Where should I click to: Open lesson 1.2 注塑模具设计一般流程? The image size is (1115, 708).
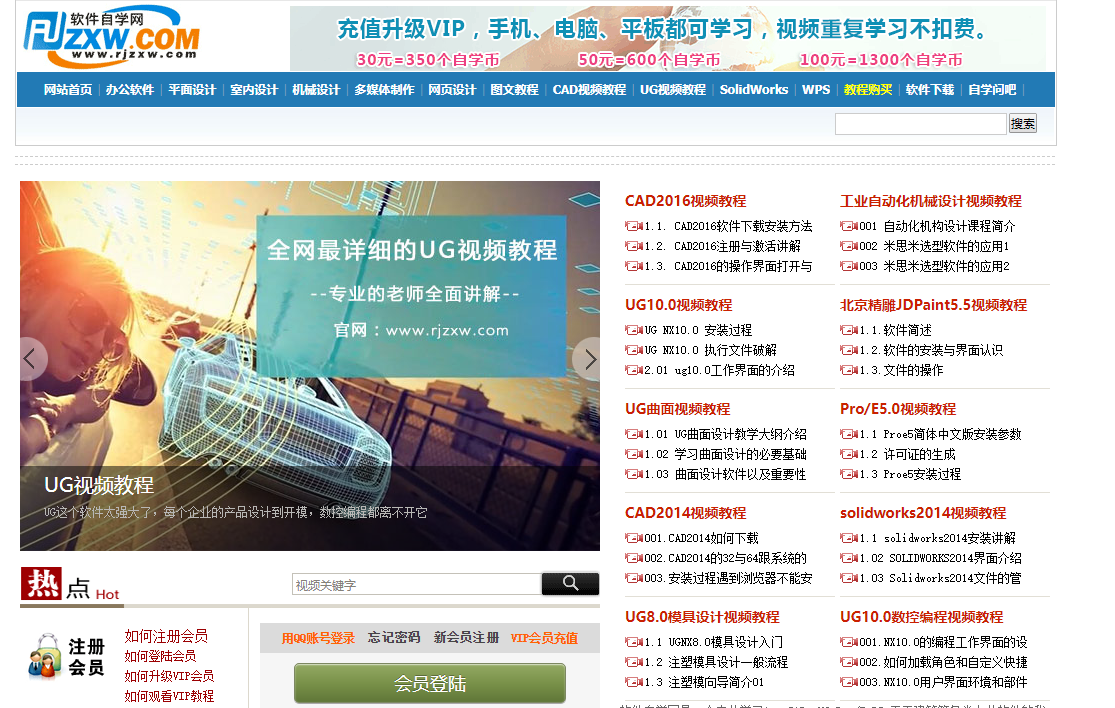(716, 662)
